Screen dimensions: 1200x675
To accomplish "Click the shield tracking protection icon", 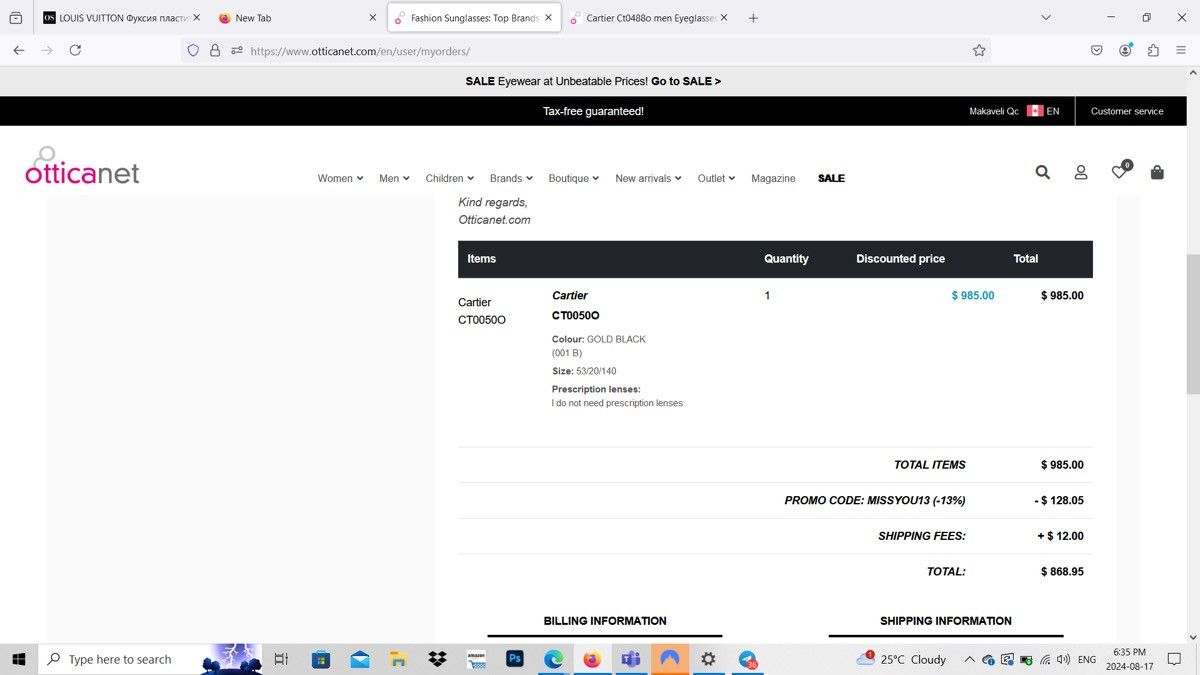I will (x=194, y=50).
